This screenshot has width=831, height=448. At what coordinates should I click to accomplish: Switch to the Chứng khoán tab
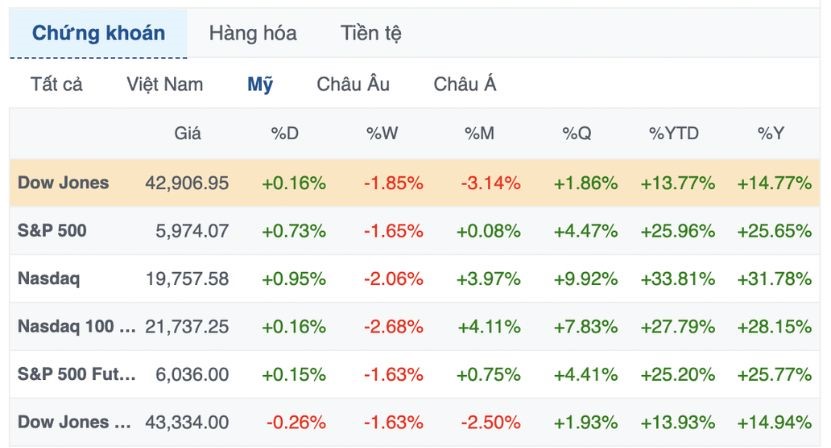(98, 33)
